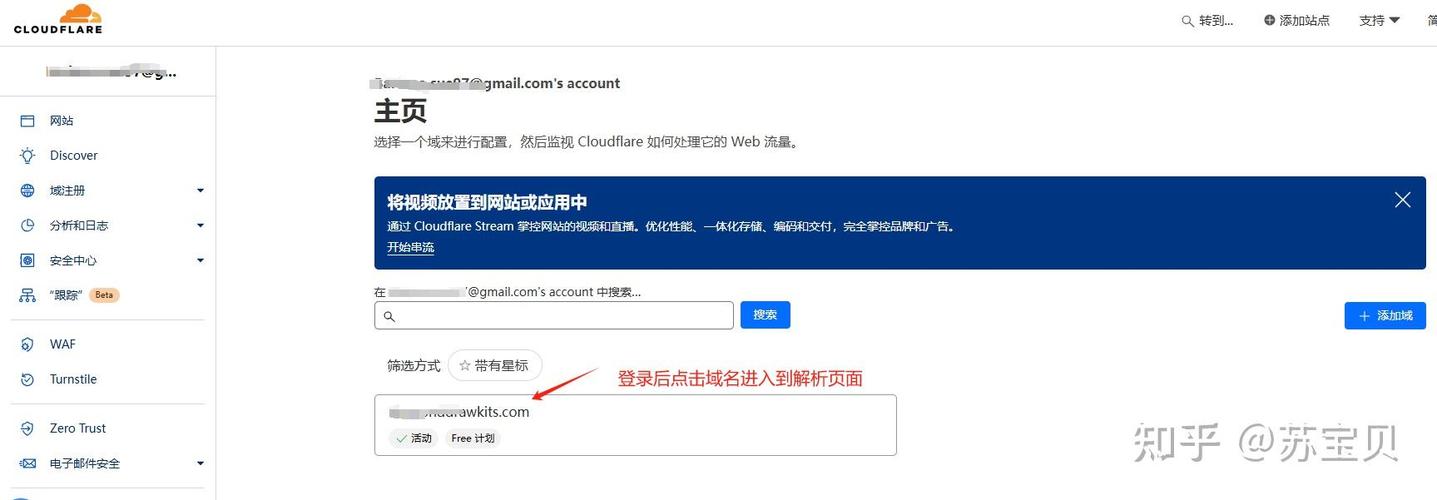Click the Cloudflare logo
This screenshot has height=500, width=1437.
click(x=58, y=19)
